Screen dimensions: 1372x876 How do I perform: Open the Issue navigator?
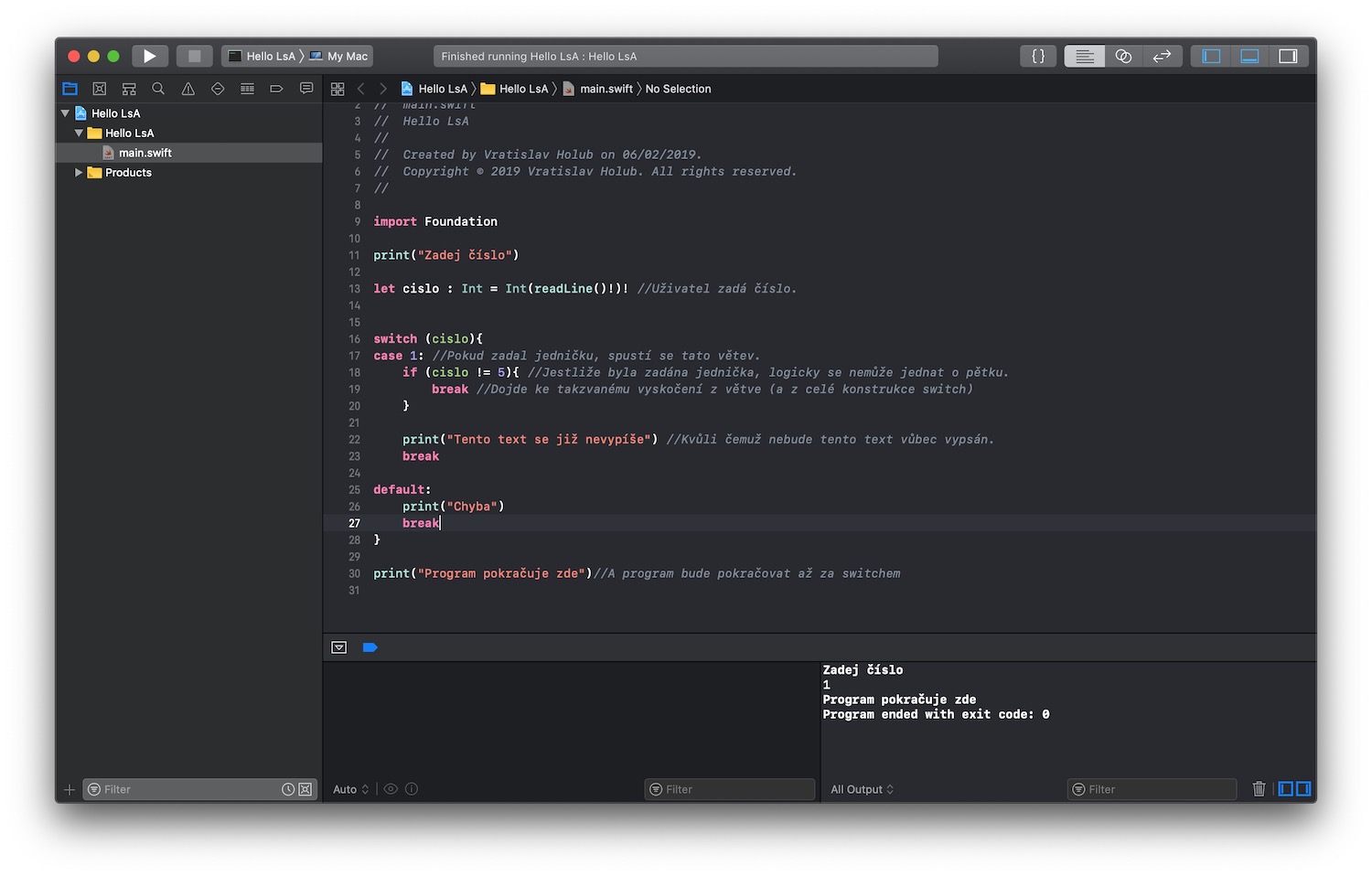click(188, 89)
